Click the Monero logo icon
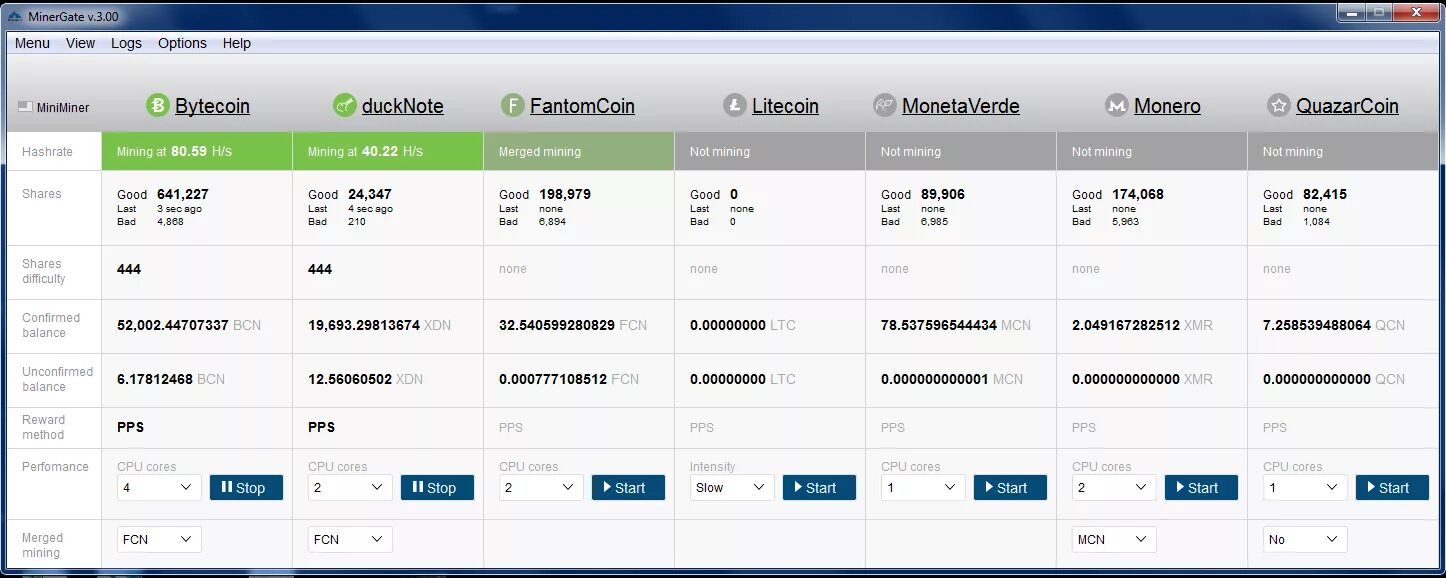This screenshot has height=578, width=1446. (x=1116, y=105)
